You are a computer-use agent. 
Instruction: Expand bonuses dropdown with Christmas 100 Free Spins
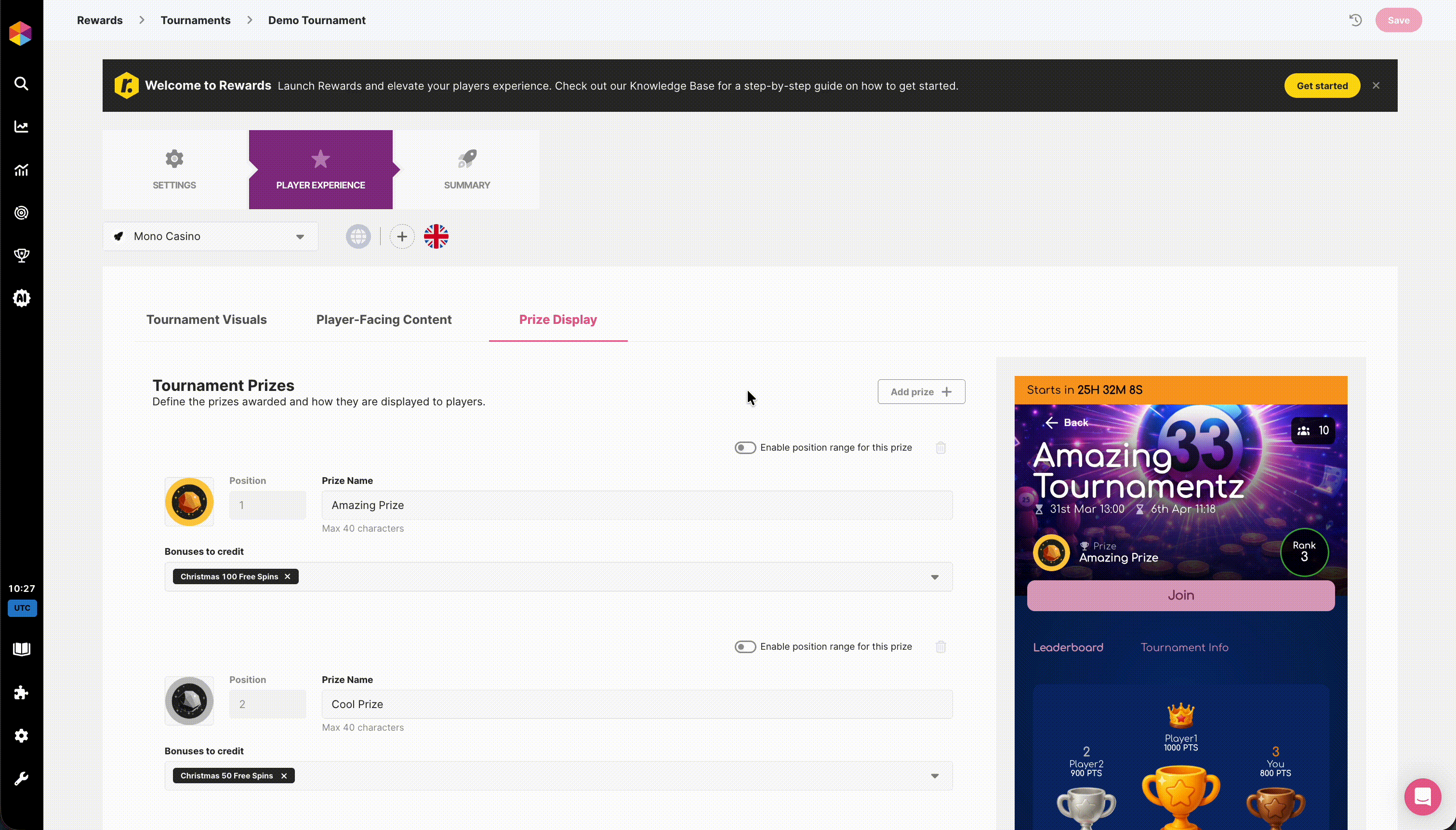[x=934, y=577]
